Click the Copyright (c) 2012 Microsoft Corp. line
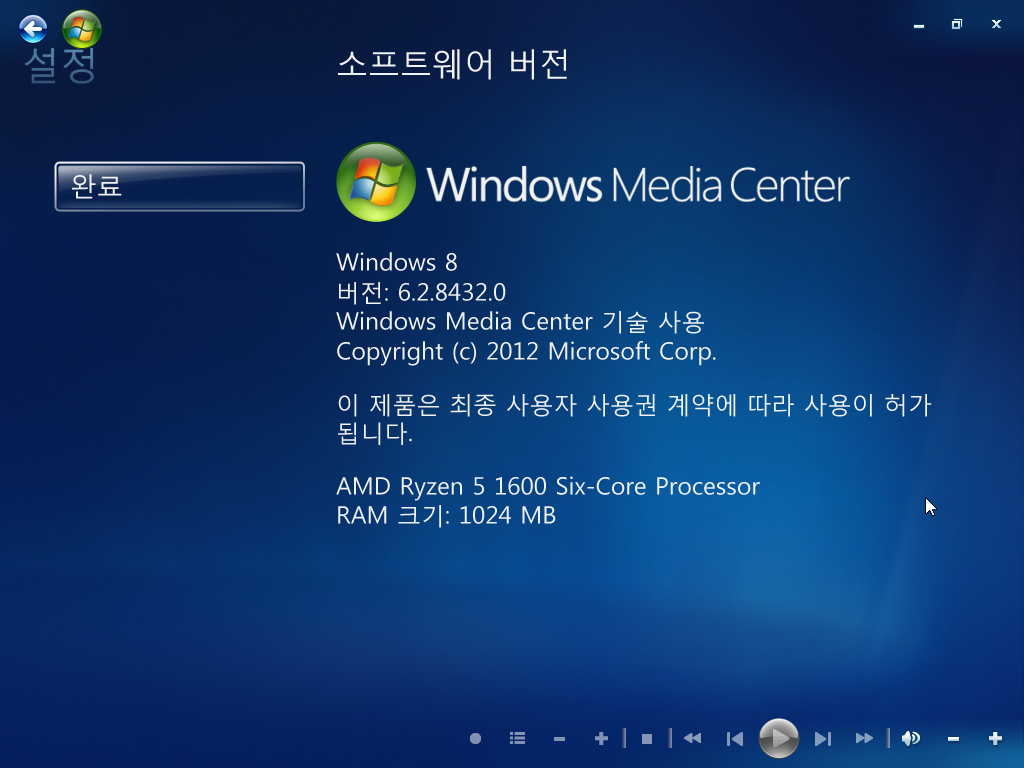The width and height of the screenshot is (1024, 768). pyautogui.click(x=526, y=351)
